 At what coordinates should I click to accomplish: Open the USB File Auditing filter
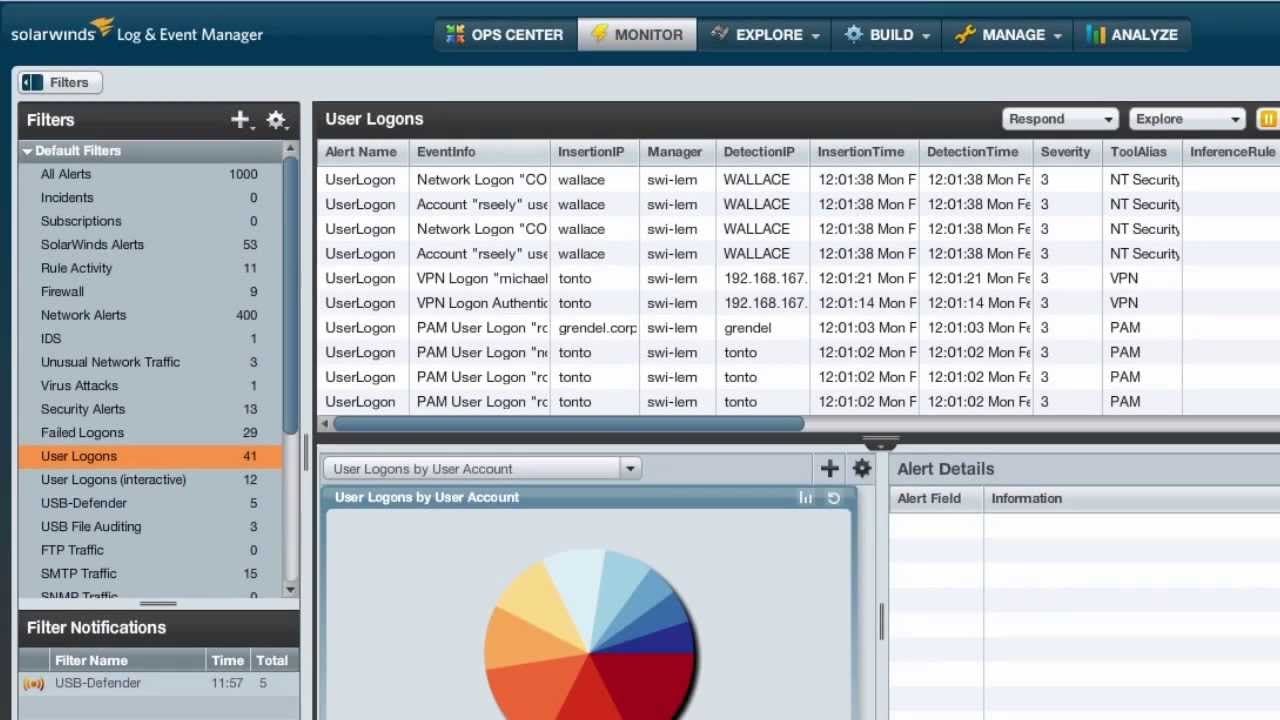[x=150, y=527]
